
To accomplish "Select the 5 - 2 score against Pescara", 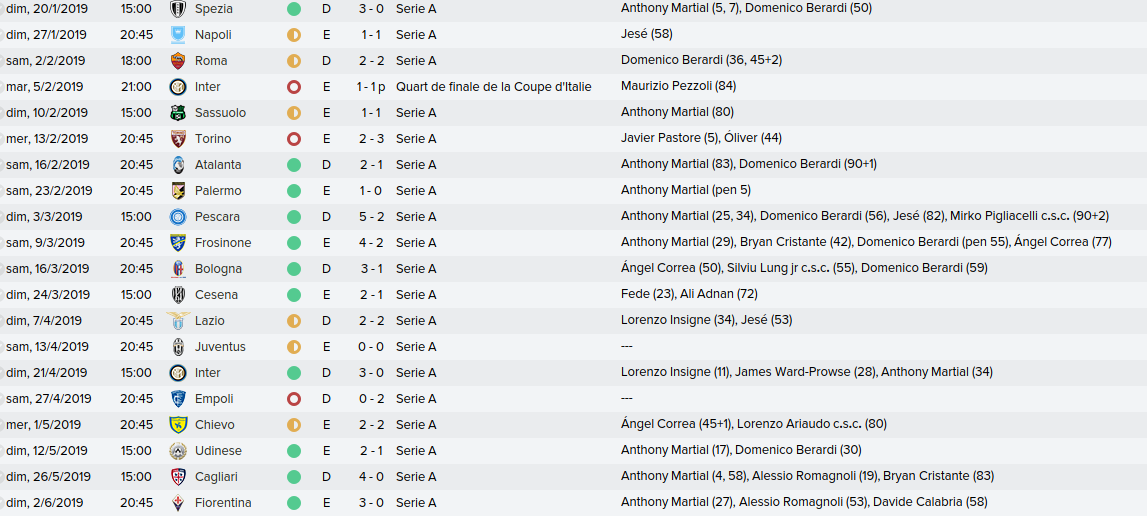I will (371, 217).
